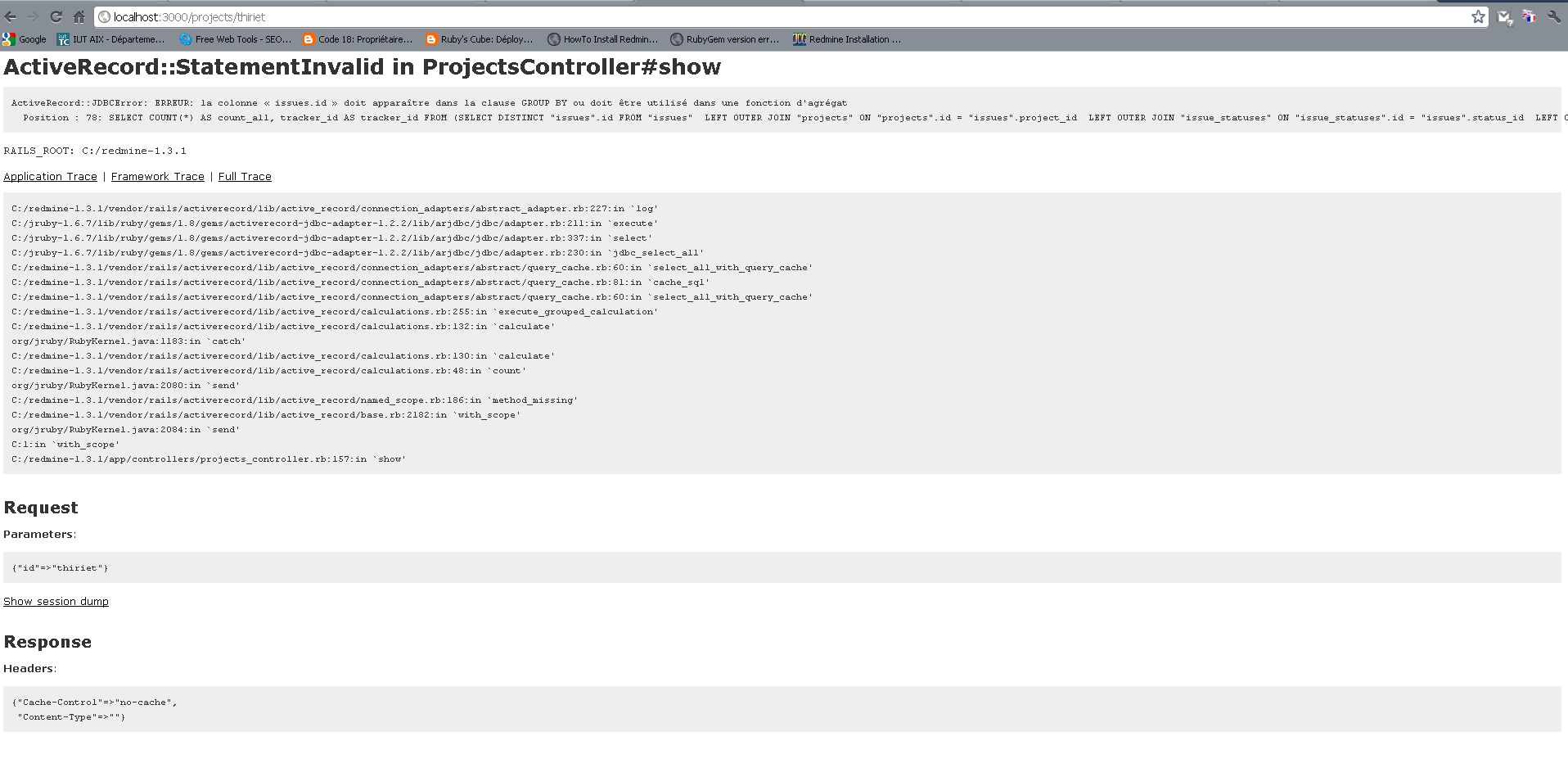This screenshot has width=1568, height=759.
Task: Click the Show session dump link
Action: [x=56, y=601]
